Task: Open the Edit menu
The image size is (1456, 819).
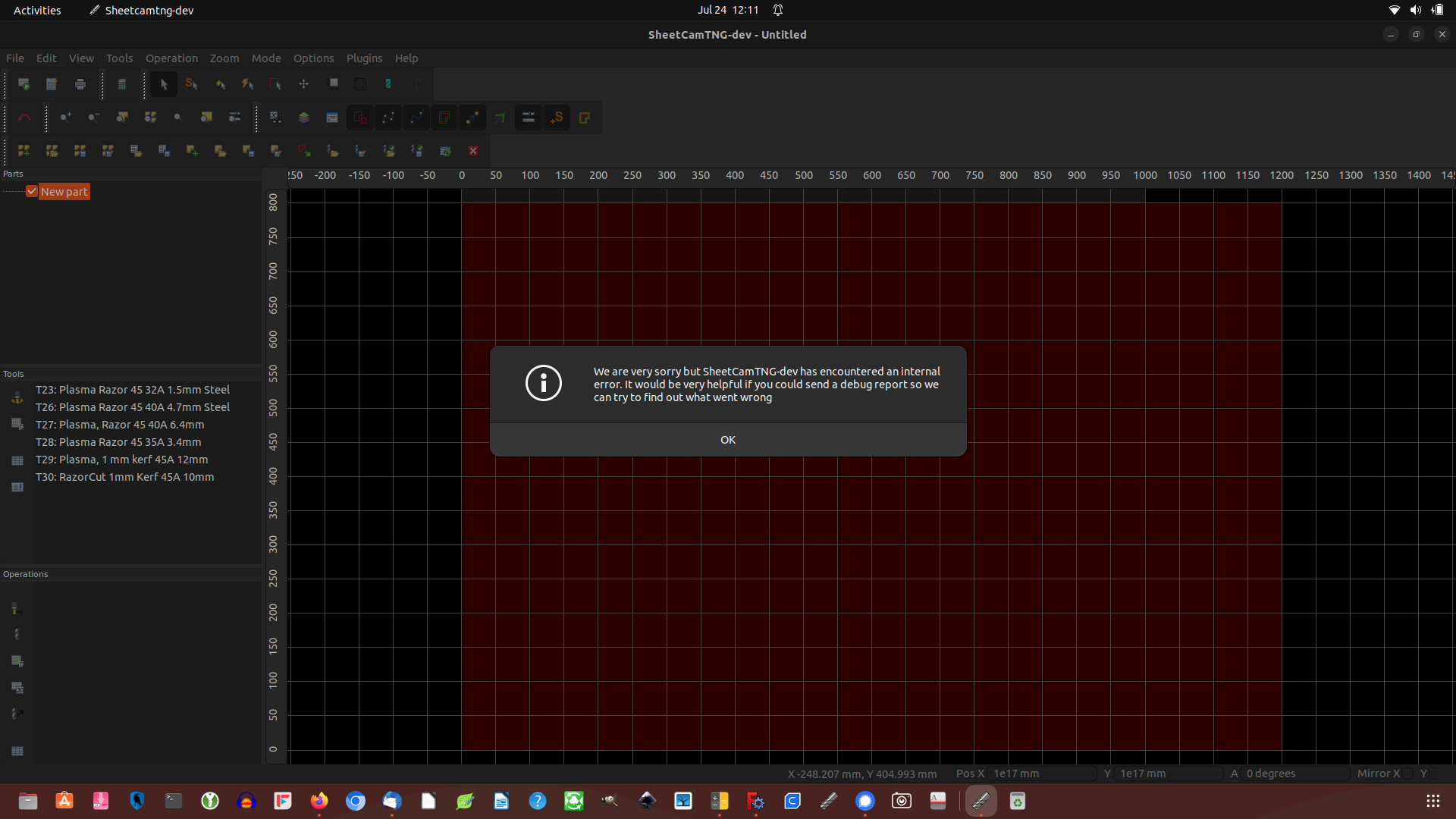Action: click(46, 58)
